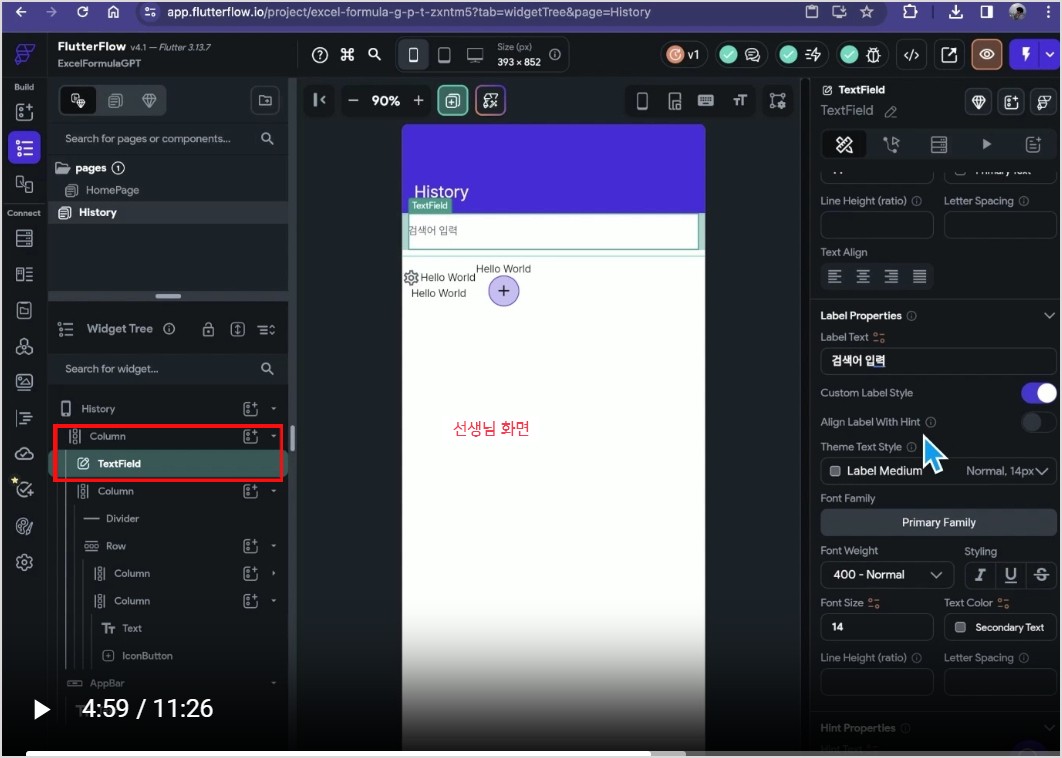Click the Primary Family font button
This screenshot has width=1062, height=758.
pyautogui.click(x=939, y=522)
